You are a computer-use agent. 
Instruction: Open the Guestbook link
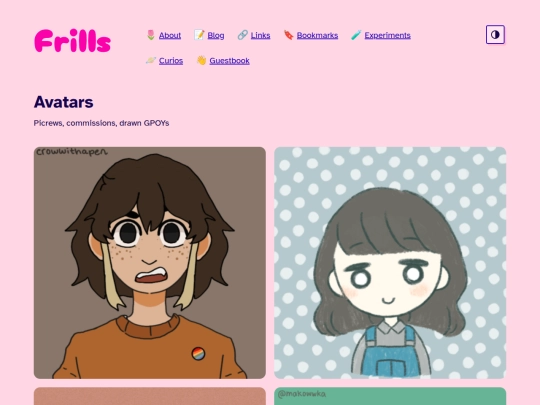coord(229,61)
